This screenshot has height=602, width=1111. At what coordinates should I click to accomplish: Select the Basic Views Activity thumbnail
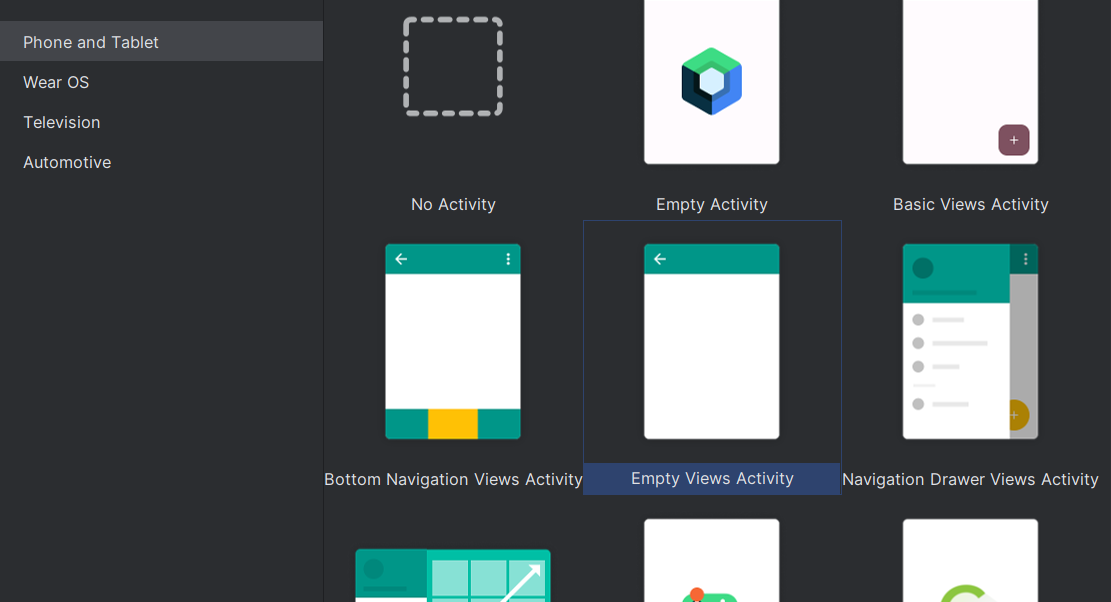click(x=970, y=81)
